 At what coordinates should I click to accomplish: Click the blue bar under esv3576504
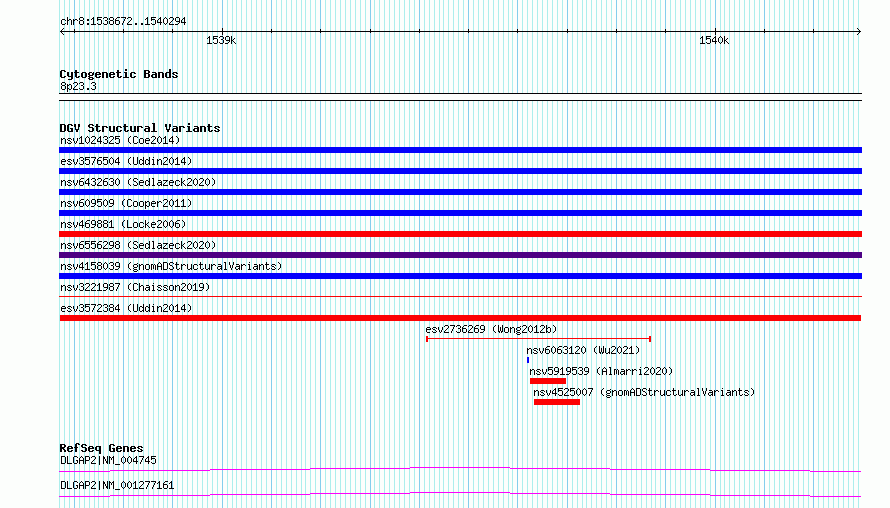(x=460, y=171)
